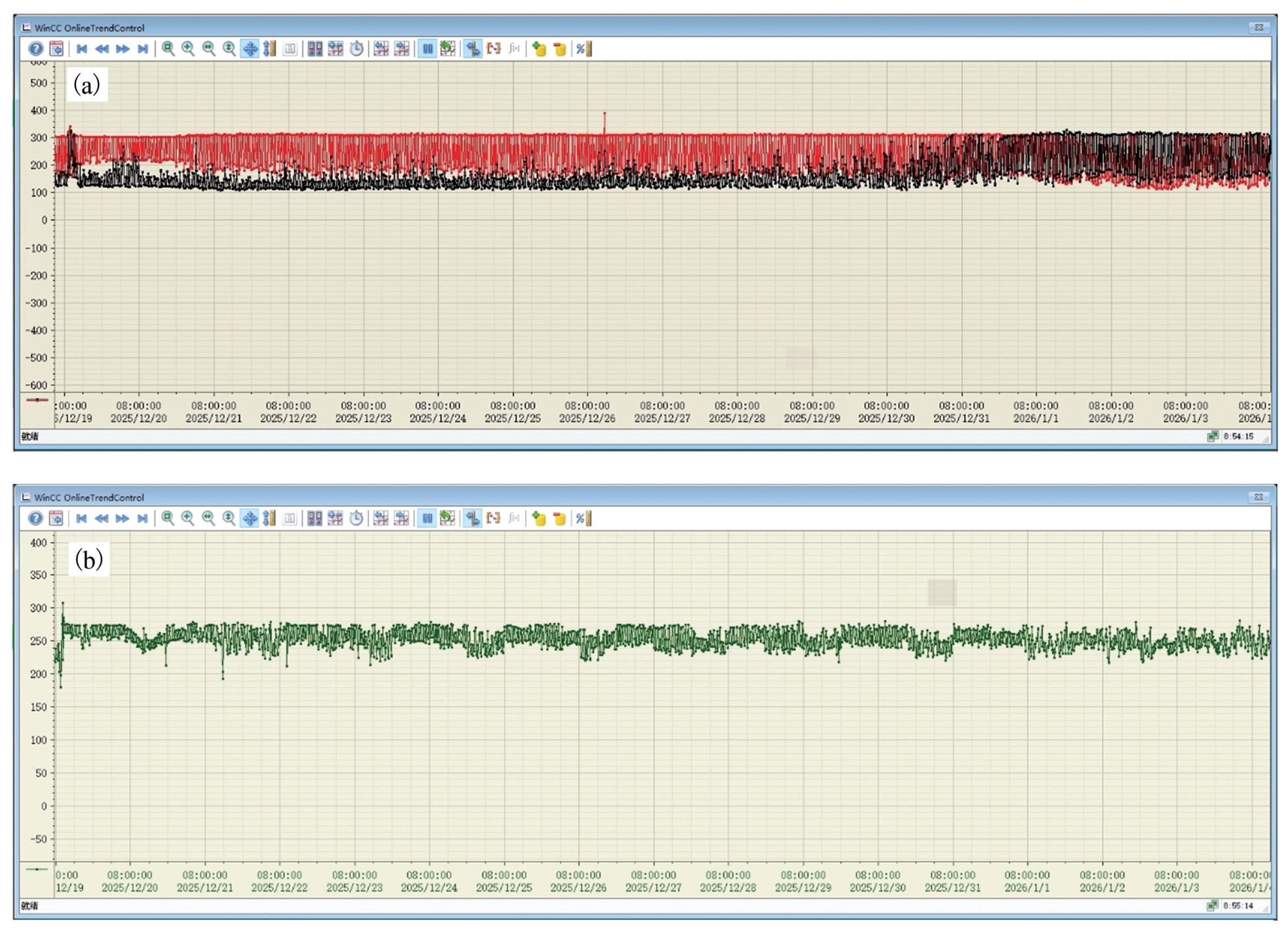Viewport: 1288px width, 938px height.
Task: Open Select Data Connection in top window
Action: pos(315,48)
